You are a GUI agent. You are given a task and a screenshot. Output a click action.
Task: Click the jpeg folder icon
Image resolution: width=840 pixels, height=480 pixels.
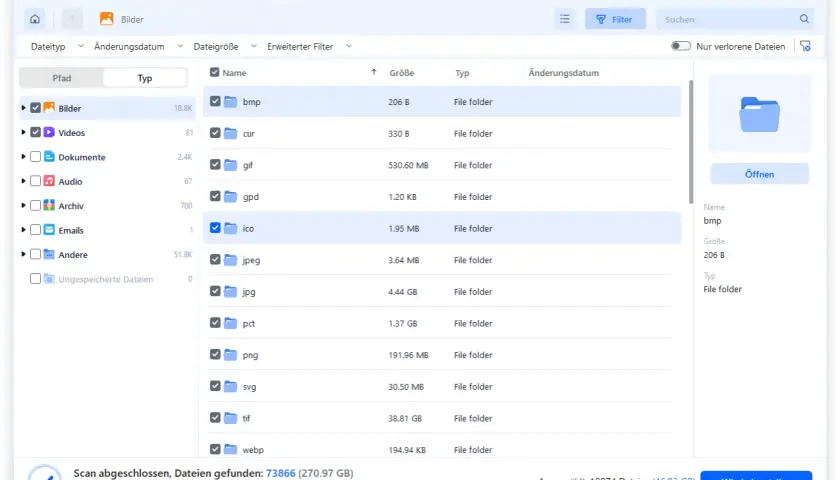230,259
